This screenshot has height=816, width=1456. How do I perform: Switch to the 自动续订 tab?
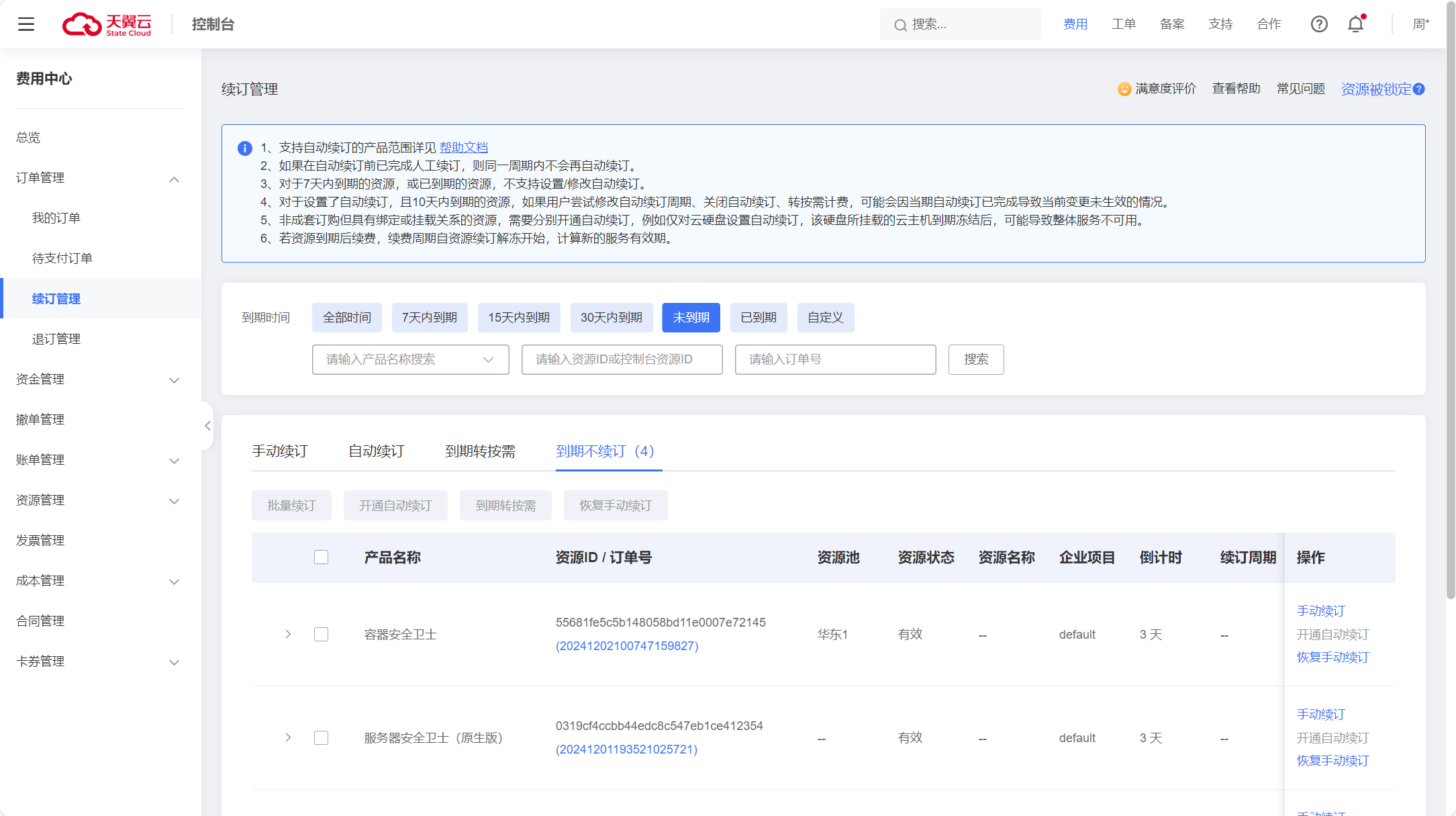pyautogui.click(x=377, y=451)
